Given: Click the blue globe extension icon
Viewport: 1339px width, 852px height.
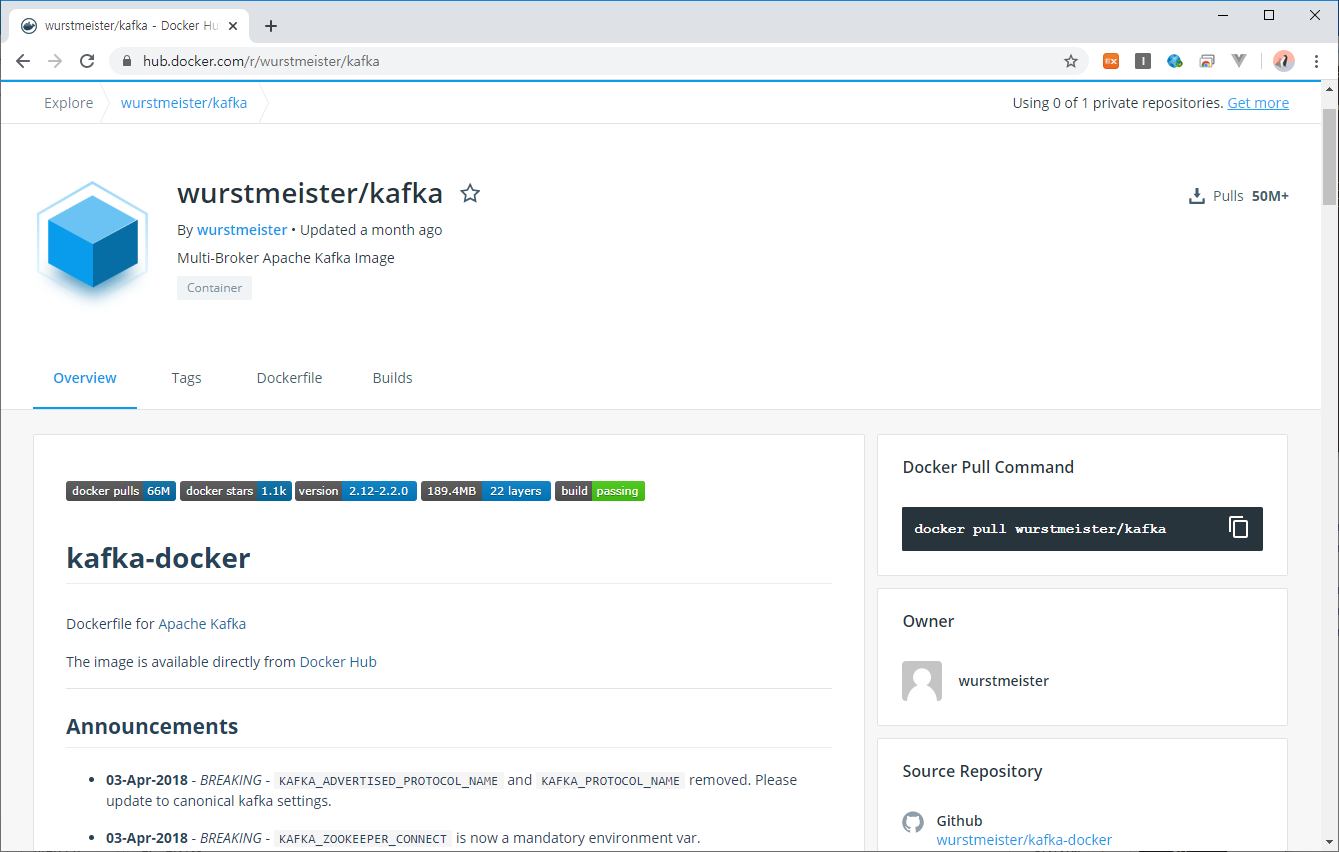Looking at the screenshot, I should pos(1175,61).
